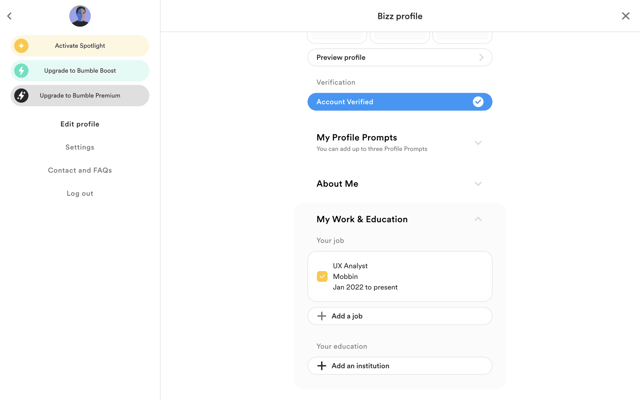Toggle the UX Analyst job checkbox
This screenshot has width=640, height=400.
click(x=322, y=276)
